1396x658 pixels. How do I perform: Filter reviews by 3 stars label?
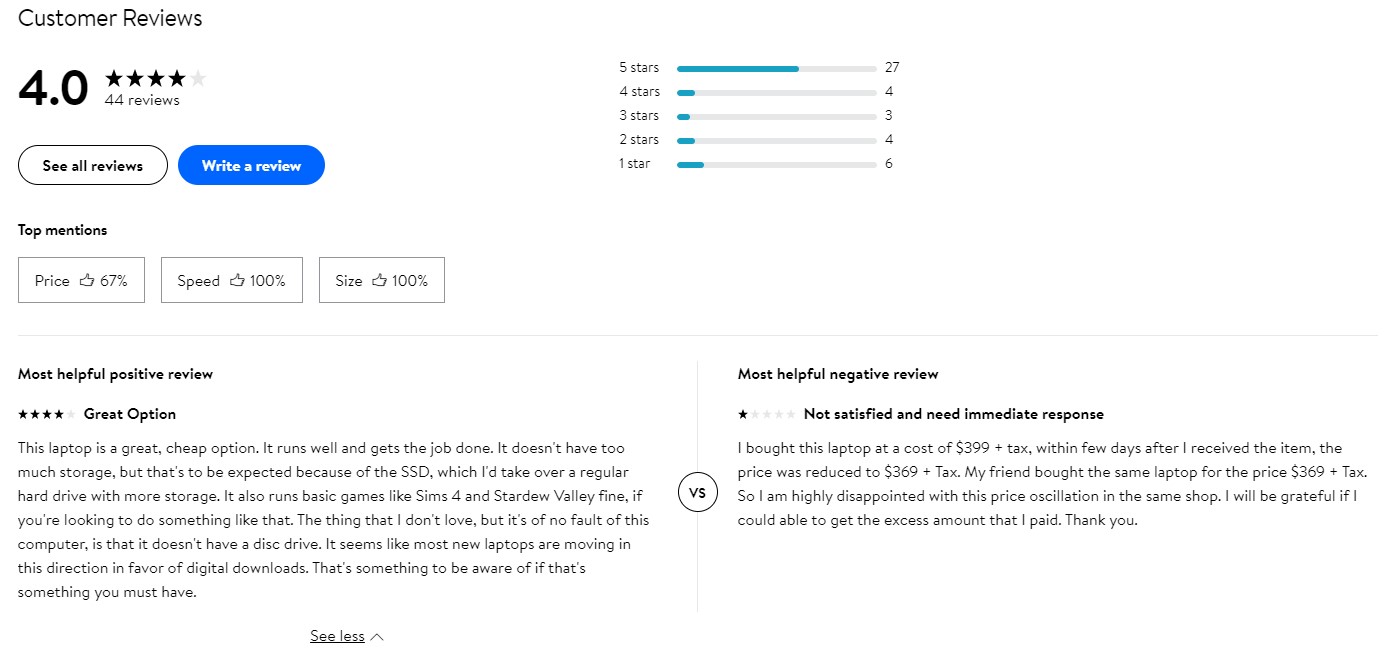tap(639, 116)
